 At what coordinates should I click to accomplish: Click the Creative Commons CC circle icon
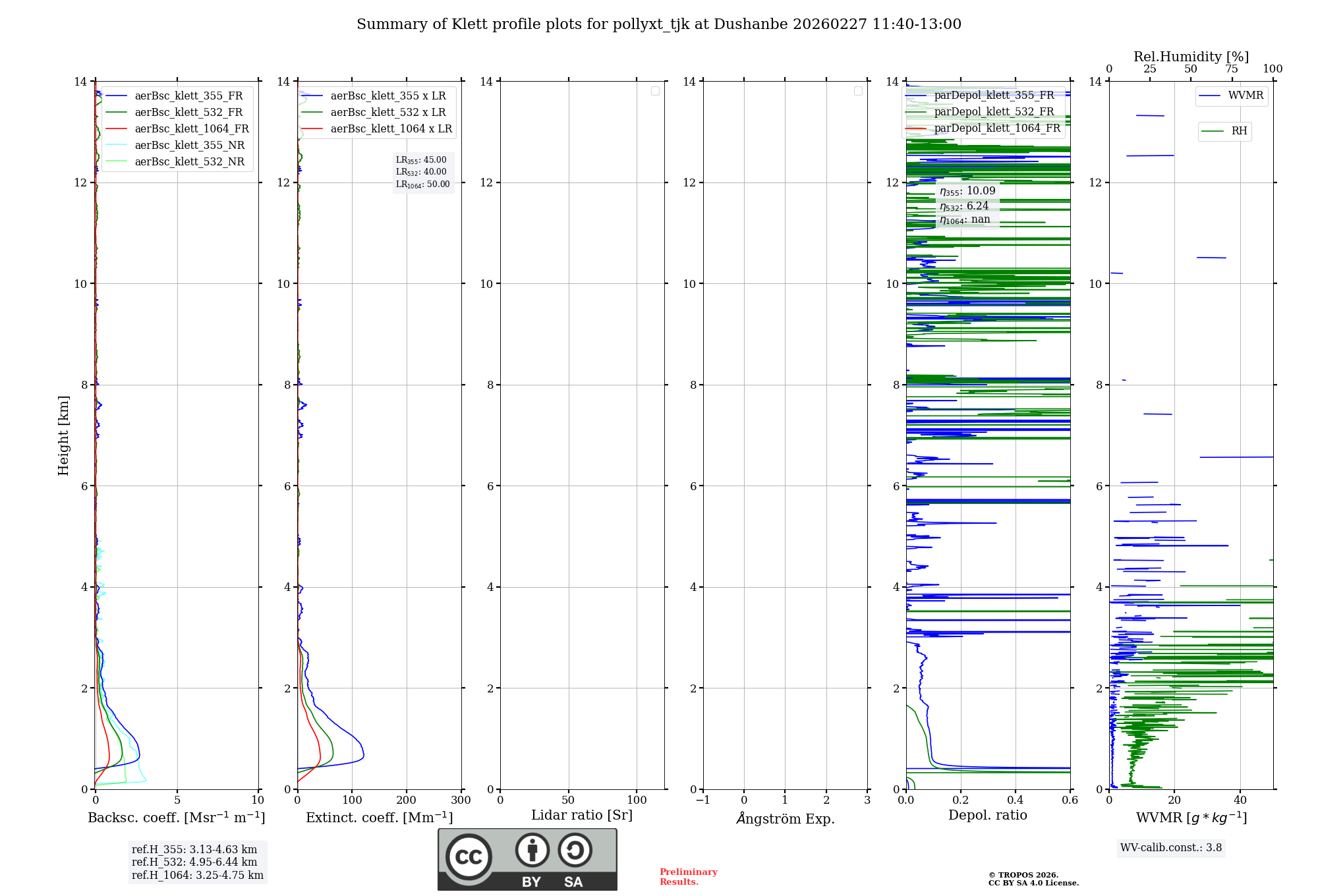pyautogui.click(x=469, y=857)
